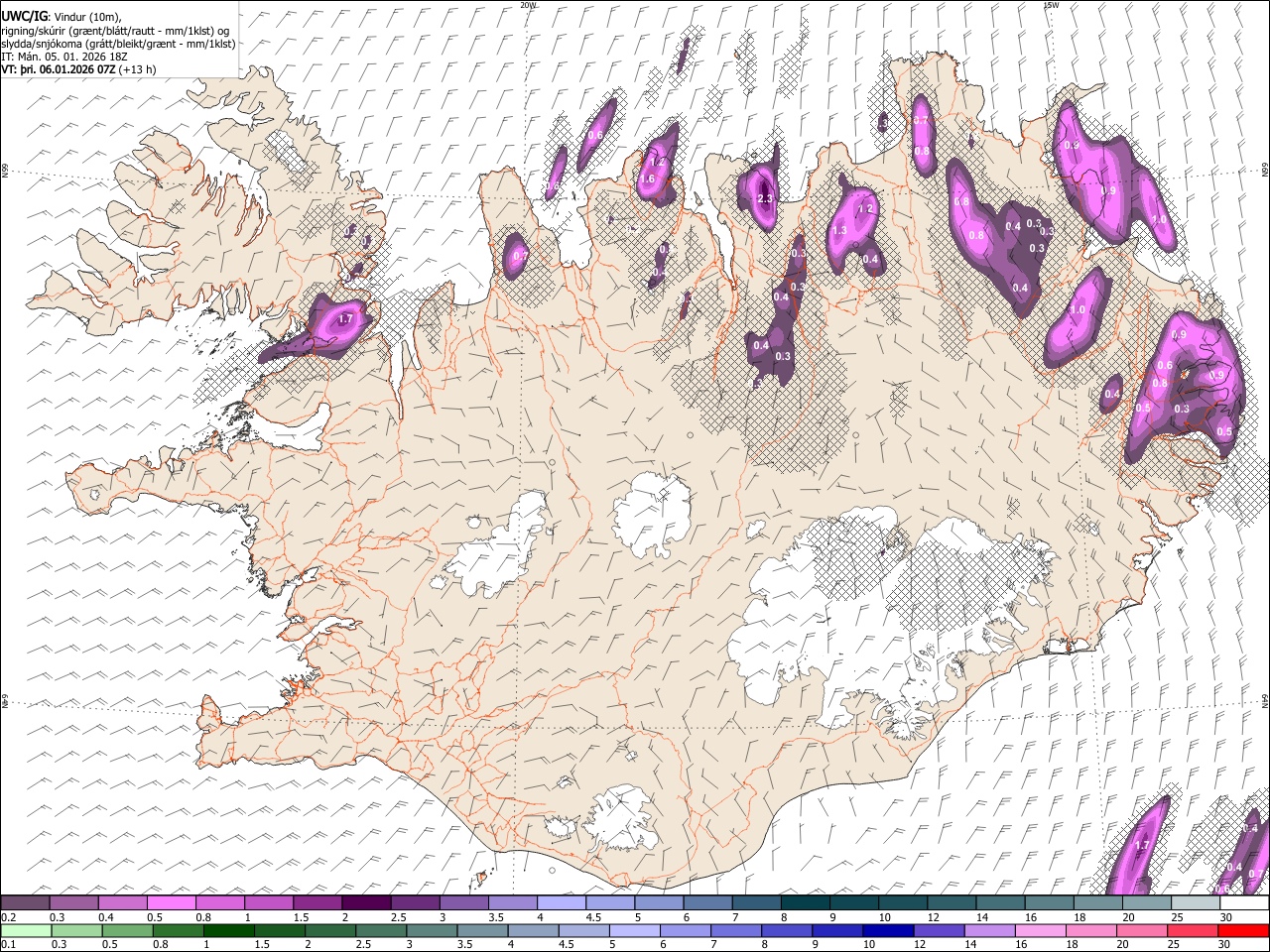Click the "1.6" precipitation value on the north coast
1270x952 pixels.
click(x=648, y=178)
